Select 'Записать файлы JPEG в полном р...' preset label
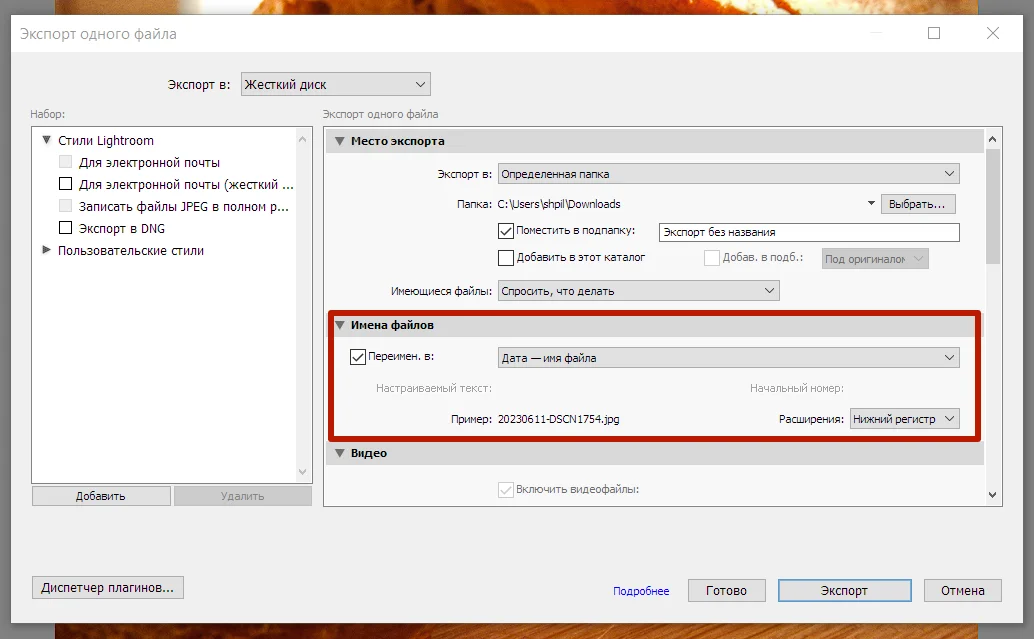The height and width of the screenshot is (639, 1034). (x=184, y=206)
